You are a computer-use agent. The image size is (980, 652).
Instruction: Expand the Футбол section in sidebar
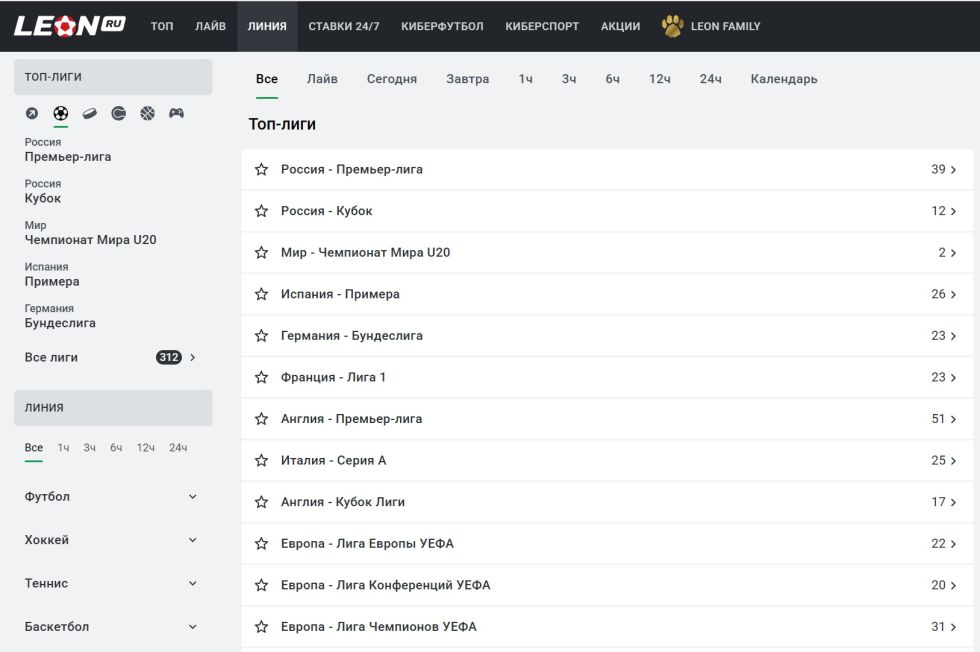[x=193, y=497]
